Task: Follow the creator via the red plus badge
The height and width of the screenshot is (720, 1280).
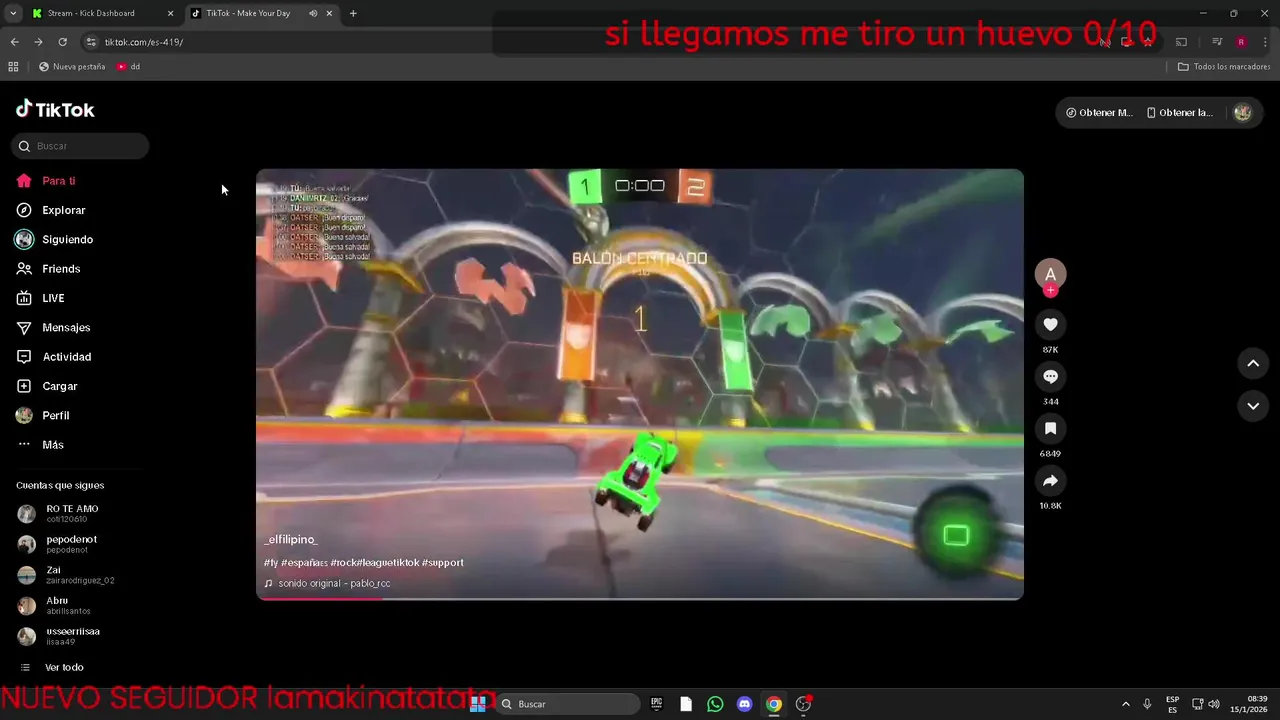Action: point(1050,291)
